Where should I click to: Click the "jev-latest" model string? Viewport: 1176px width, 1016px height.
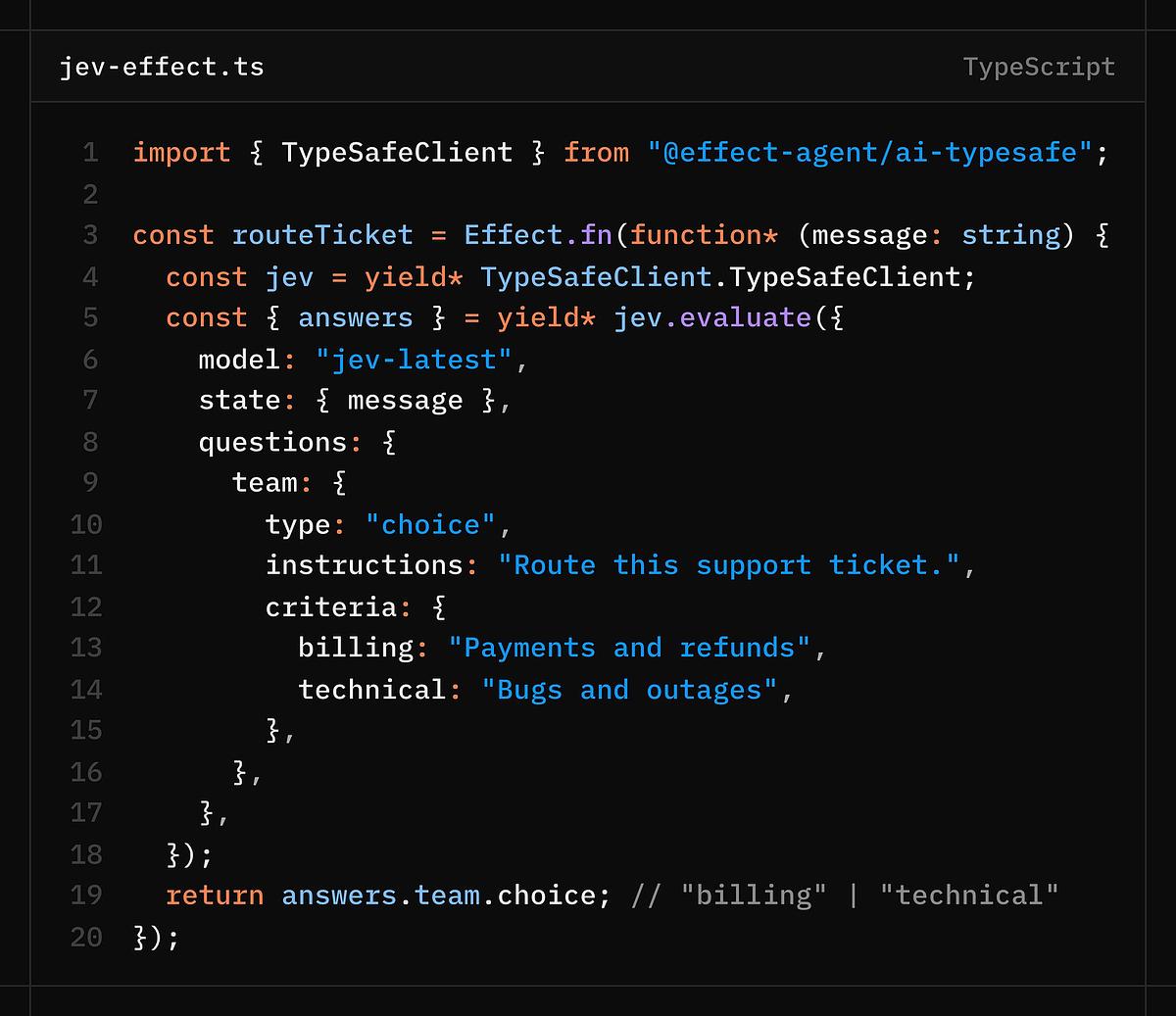coord(415,360)
